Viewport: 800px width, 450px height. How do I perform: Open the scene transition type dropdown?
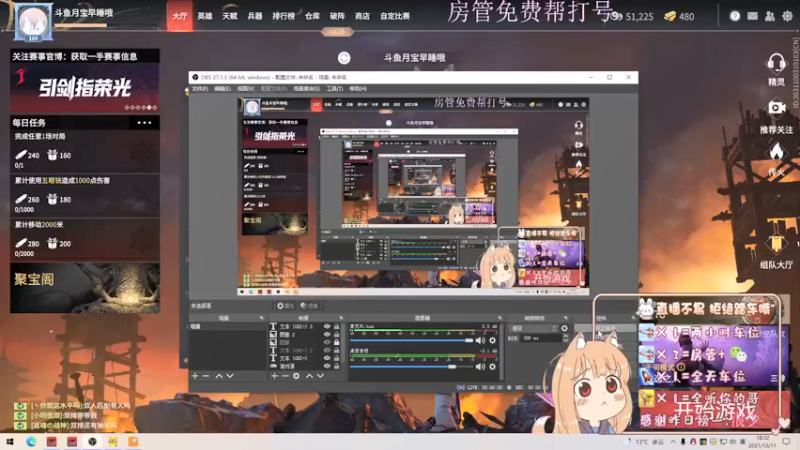tap(534, 329)
